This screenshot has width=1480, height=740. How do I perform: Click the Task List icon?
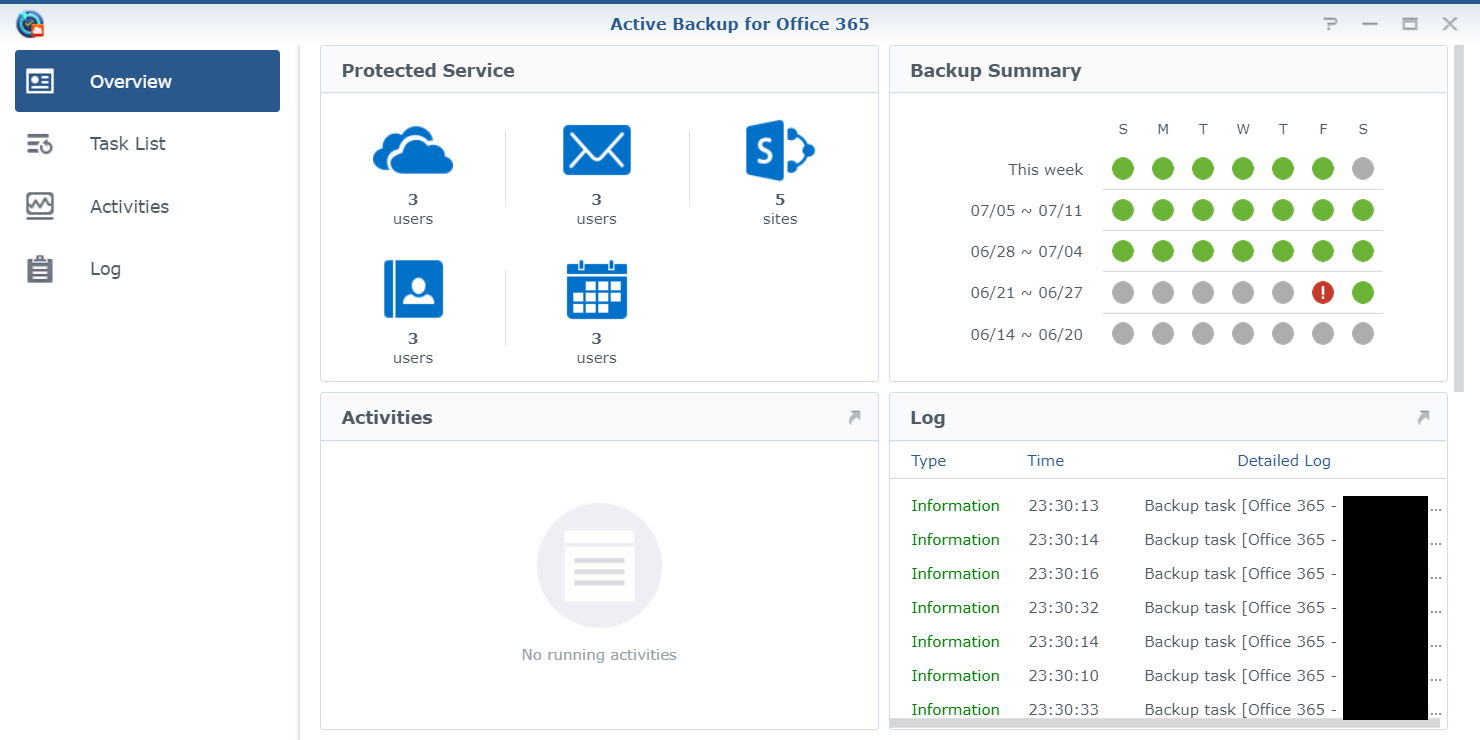coord(40,144)
